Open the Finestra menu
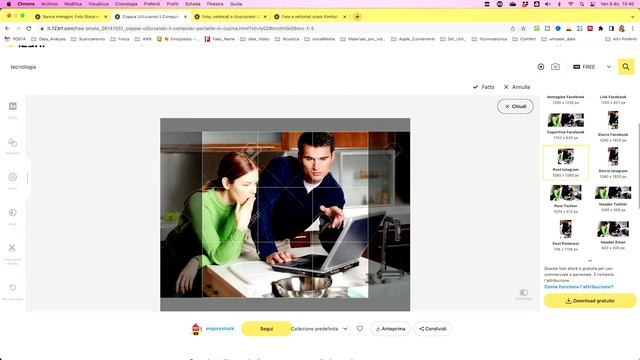Viewport: 640px width, 360px height. tap(215, 4)
